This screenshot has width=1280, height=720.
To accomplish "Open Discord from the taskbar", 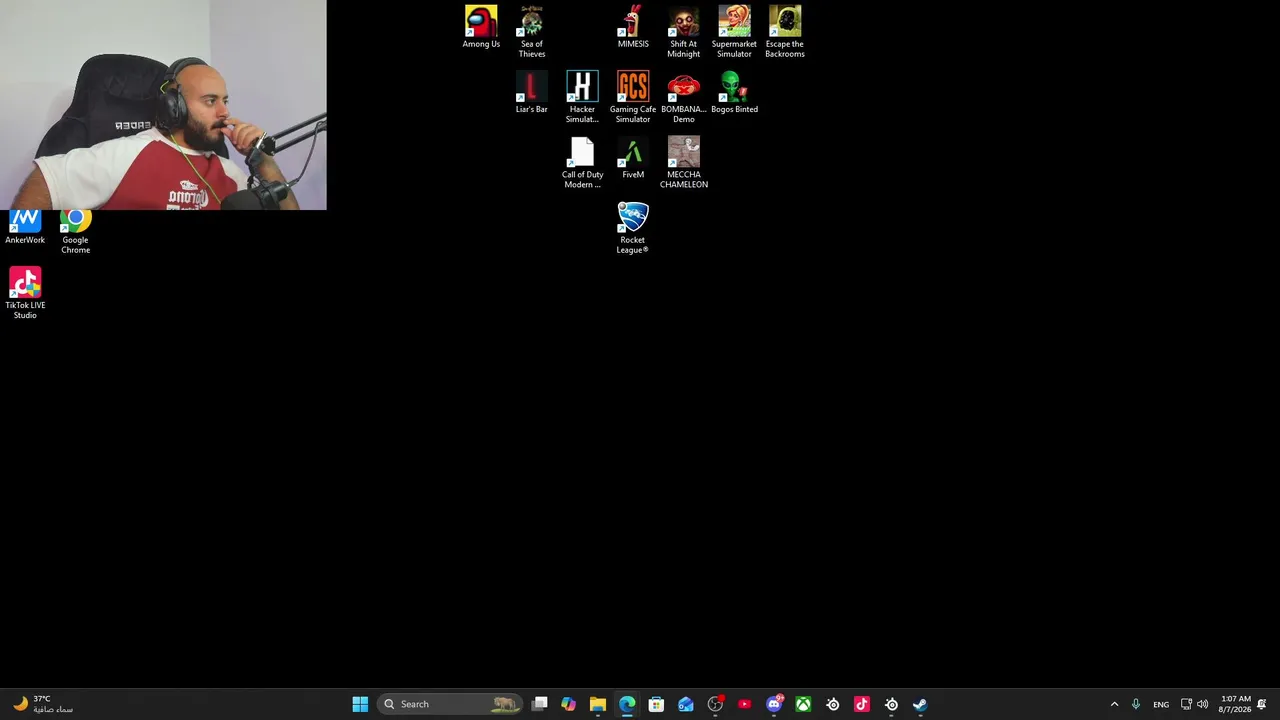I will tap(774, 704).
